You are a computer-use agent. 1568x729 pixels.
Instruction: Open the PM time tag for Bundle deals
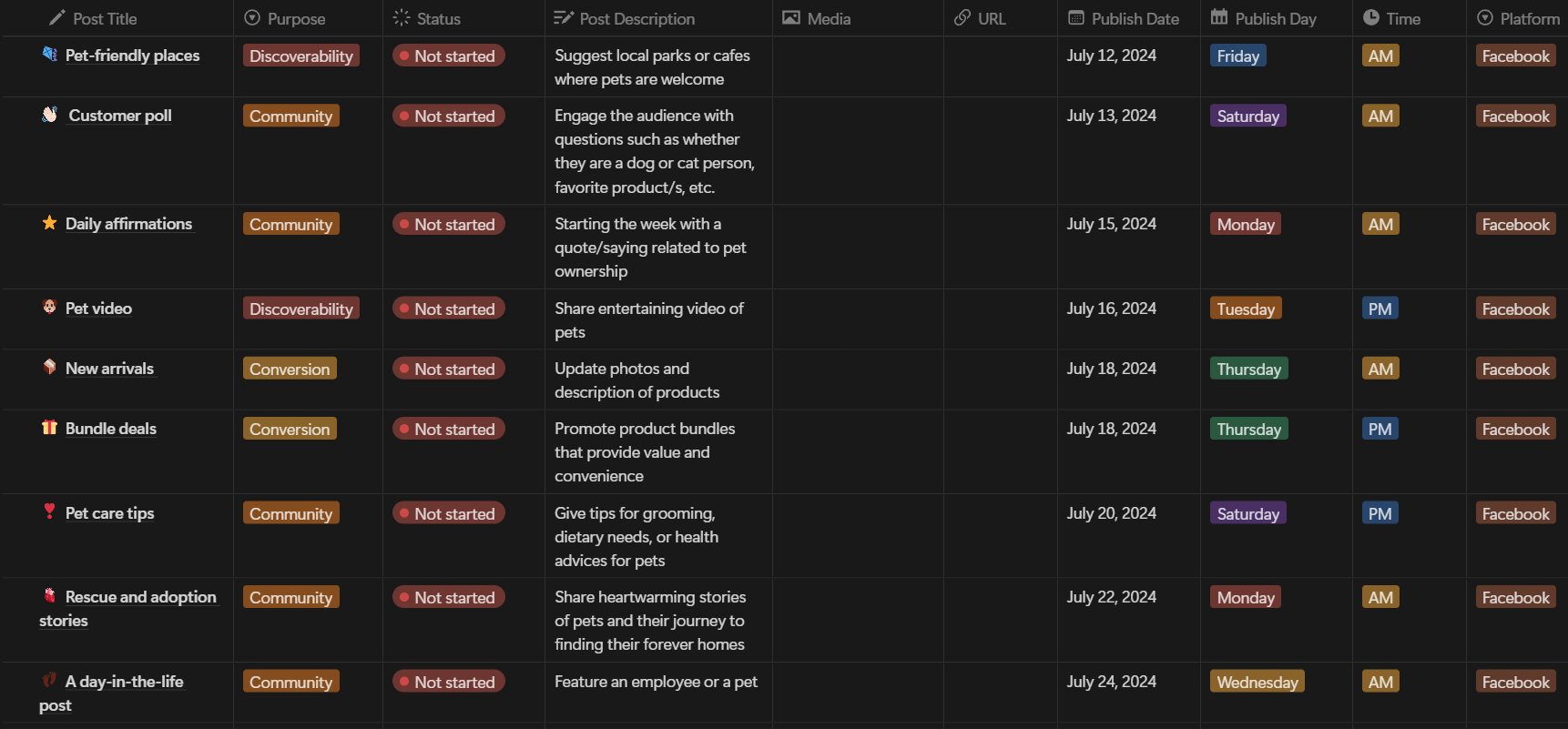coord(1380,429)
